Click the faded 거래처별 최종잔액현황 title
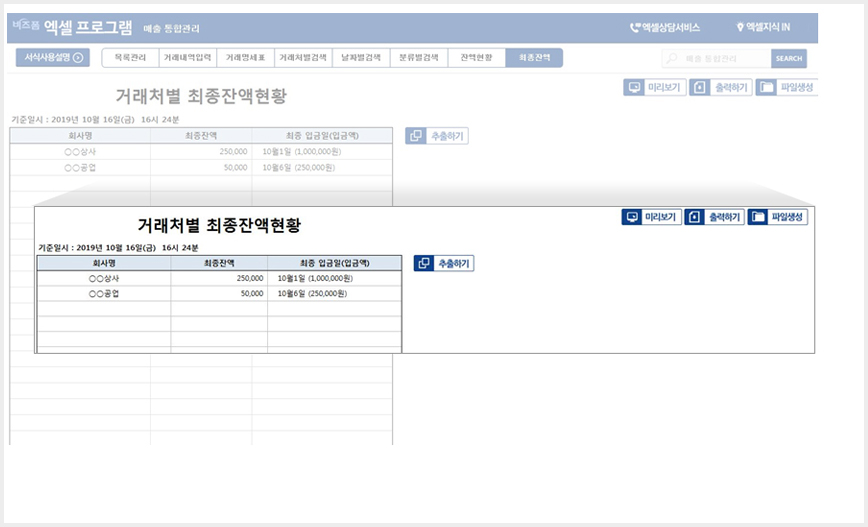This screenshot has width=868, height=527. (201, 96)
